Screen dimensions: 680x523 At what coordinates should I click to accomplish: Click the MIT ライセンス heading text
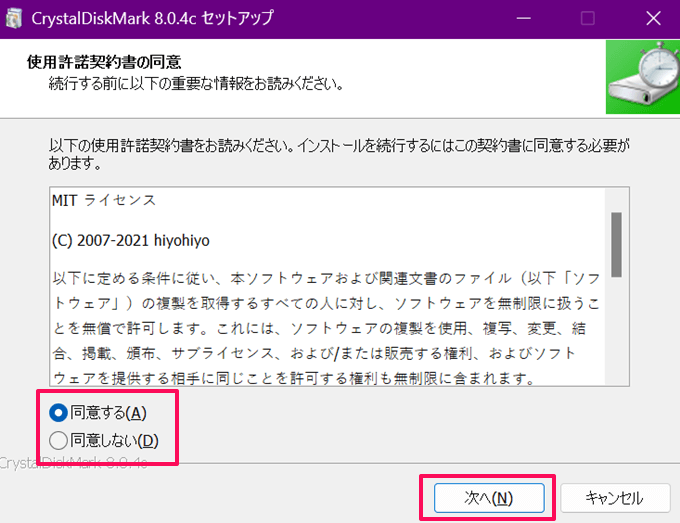(104, 200)
